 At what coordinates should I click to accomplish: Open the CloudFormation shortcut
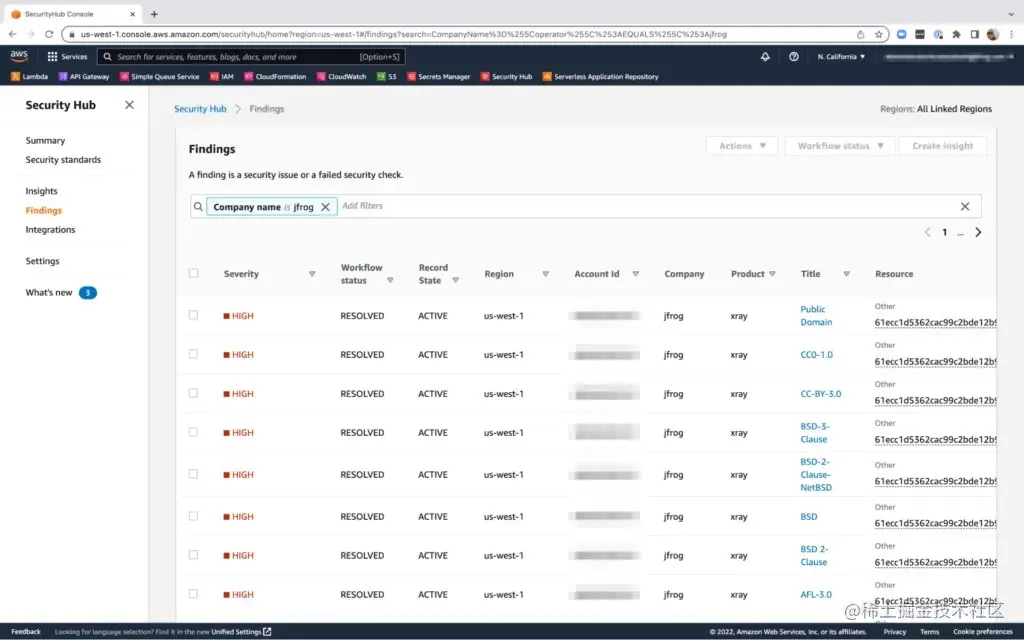click(275, 76)
